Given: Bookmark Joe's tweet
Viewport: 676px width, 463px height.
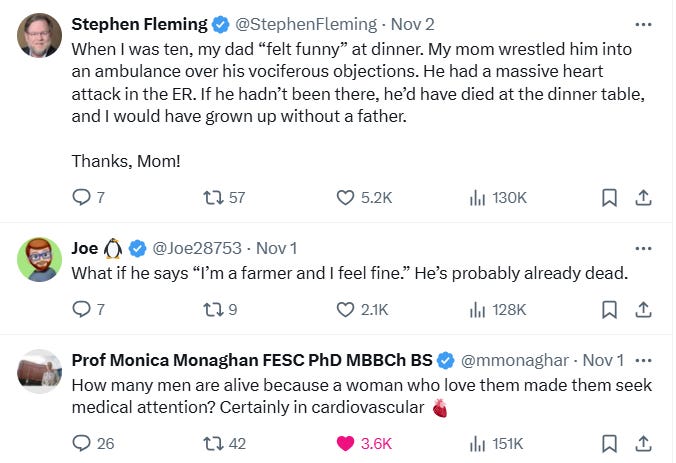Looking at the screenshot, I should 609,310.
